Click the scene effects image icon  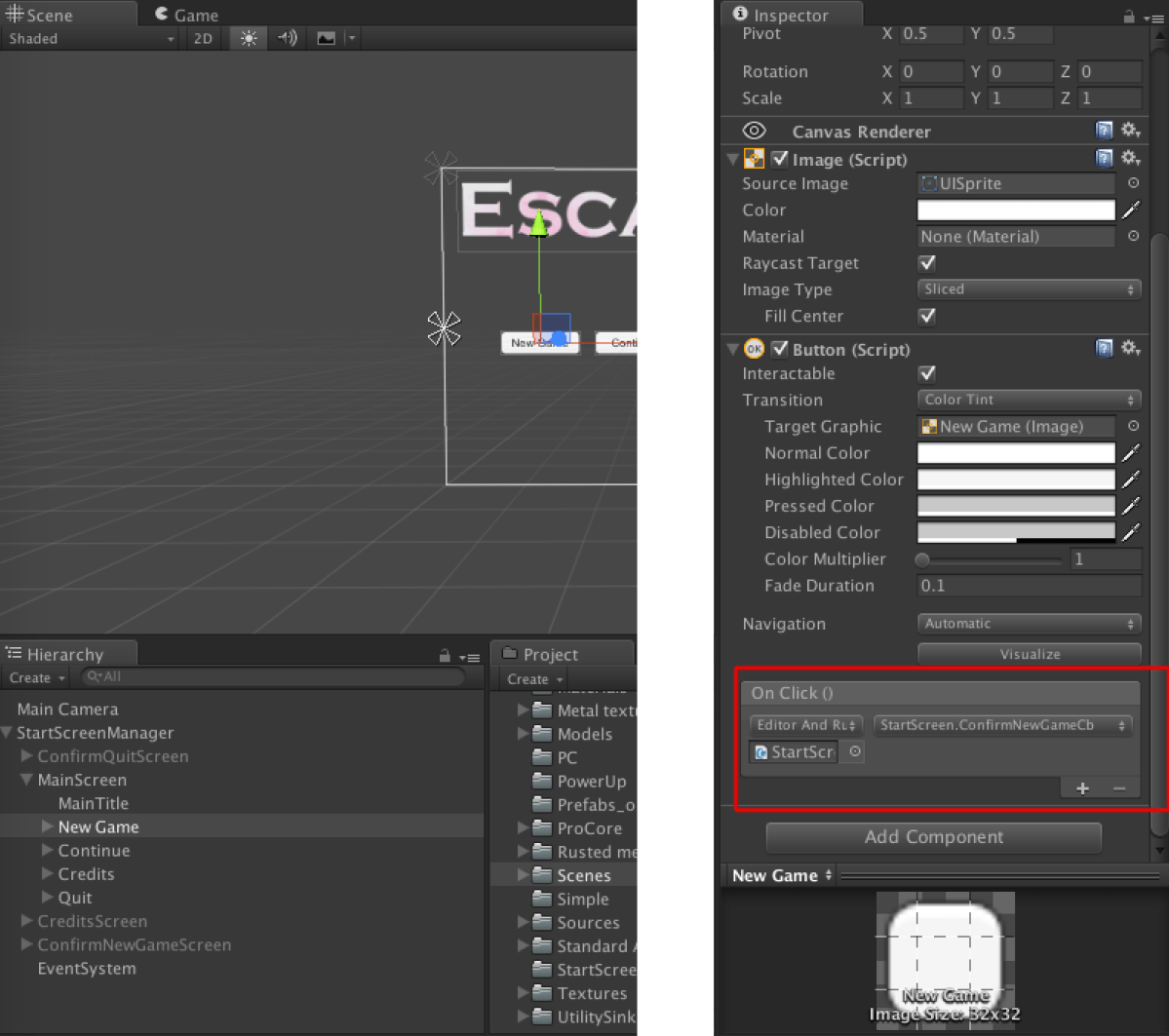click(x=327, y=38)
